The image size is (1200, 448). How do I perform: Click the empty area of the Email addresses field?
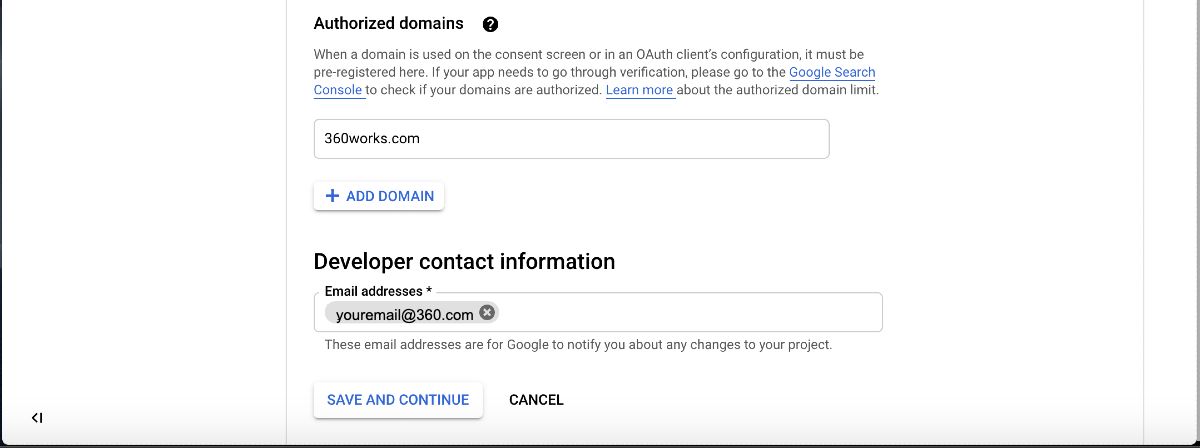(690, 313)
